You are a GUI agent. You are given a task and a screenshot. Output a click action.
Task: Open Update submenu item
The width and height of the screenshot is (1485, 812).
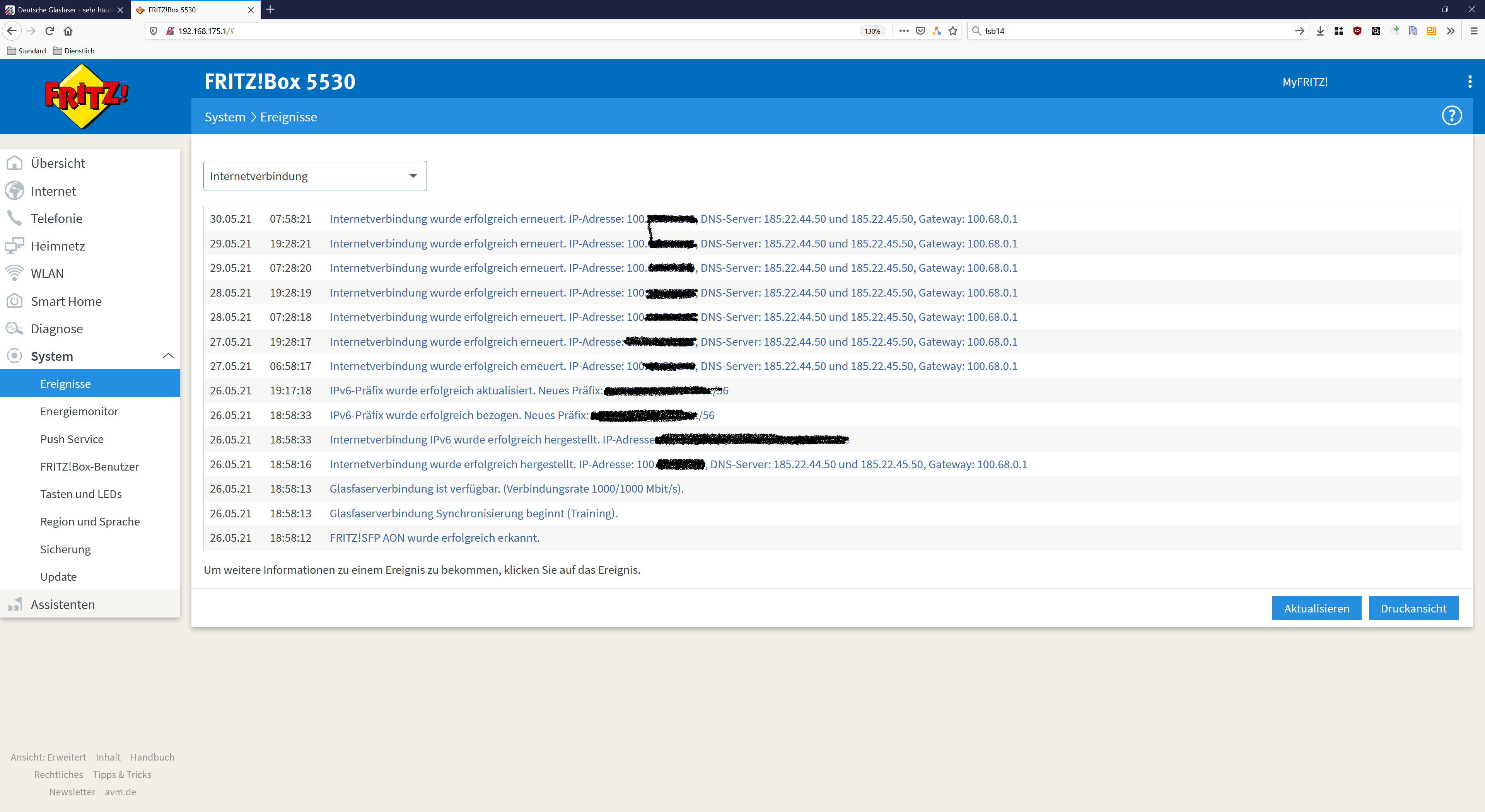click(x=58, y=577)
